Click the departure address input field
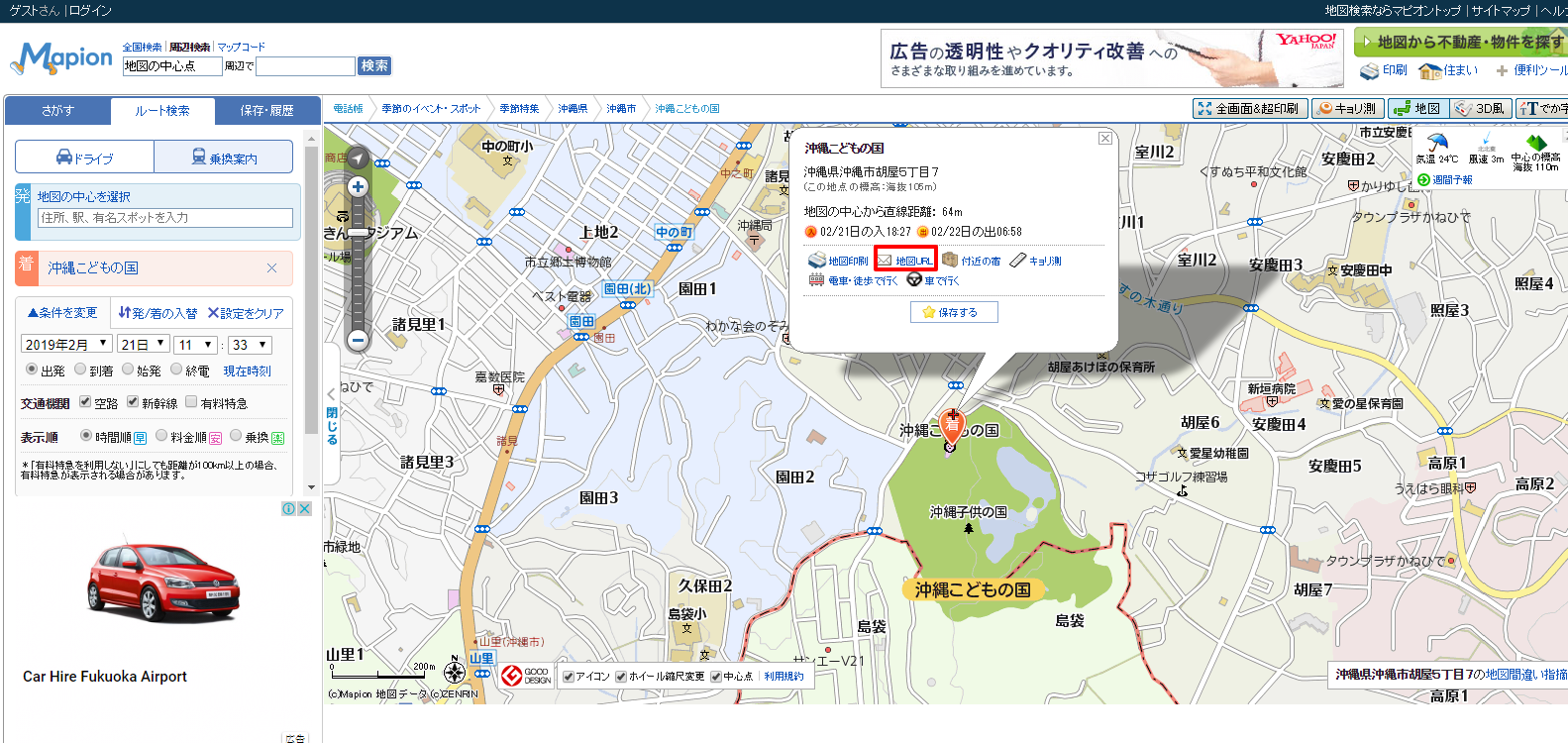Screen dimensions: 1568x743 pos(165,218)
